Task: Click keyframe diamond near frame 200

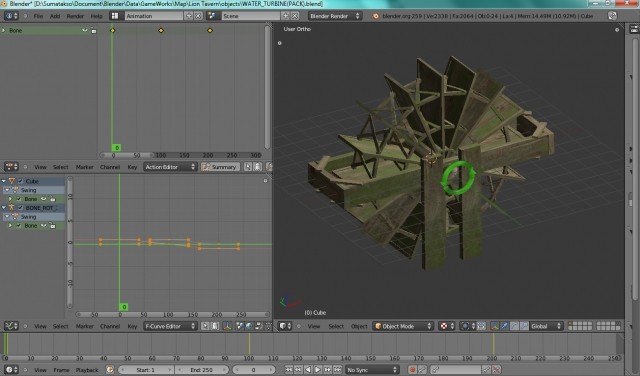Action: coord(210,30)
